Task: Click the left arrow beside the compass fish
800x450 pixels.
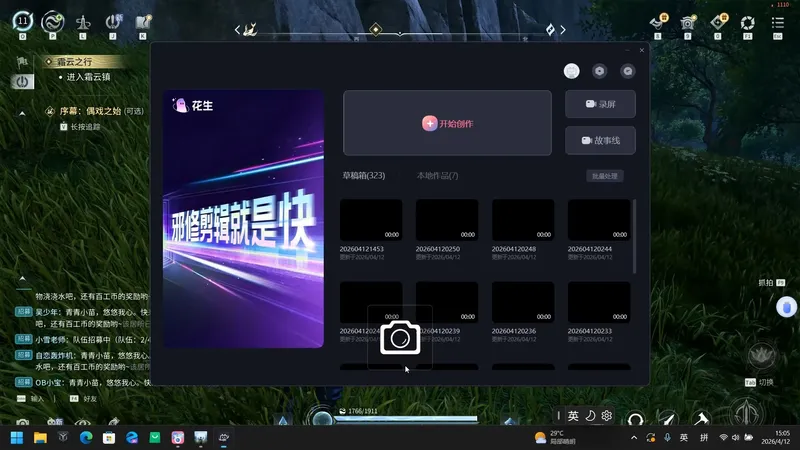Action: point(237,30)
